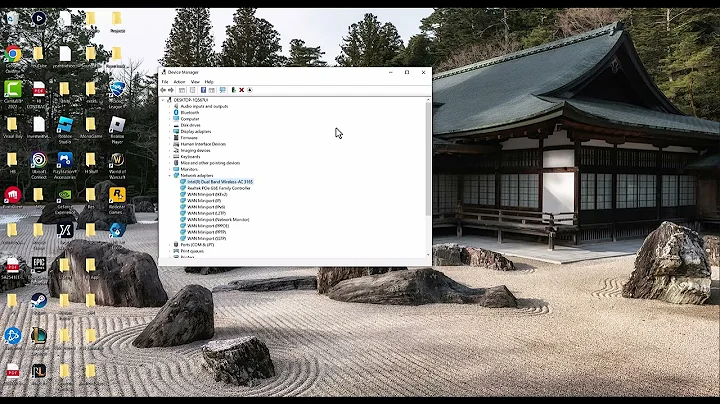Click the green Update driver toolbar icon
The width and height of the screenshot is (720, 404).
click(x=233, y=90)
